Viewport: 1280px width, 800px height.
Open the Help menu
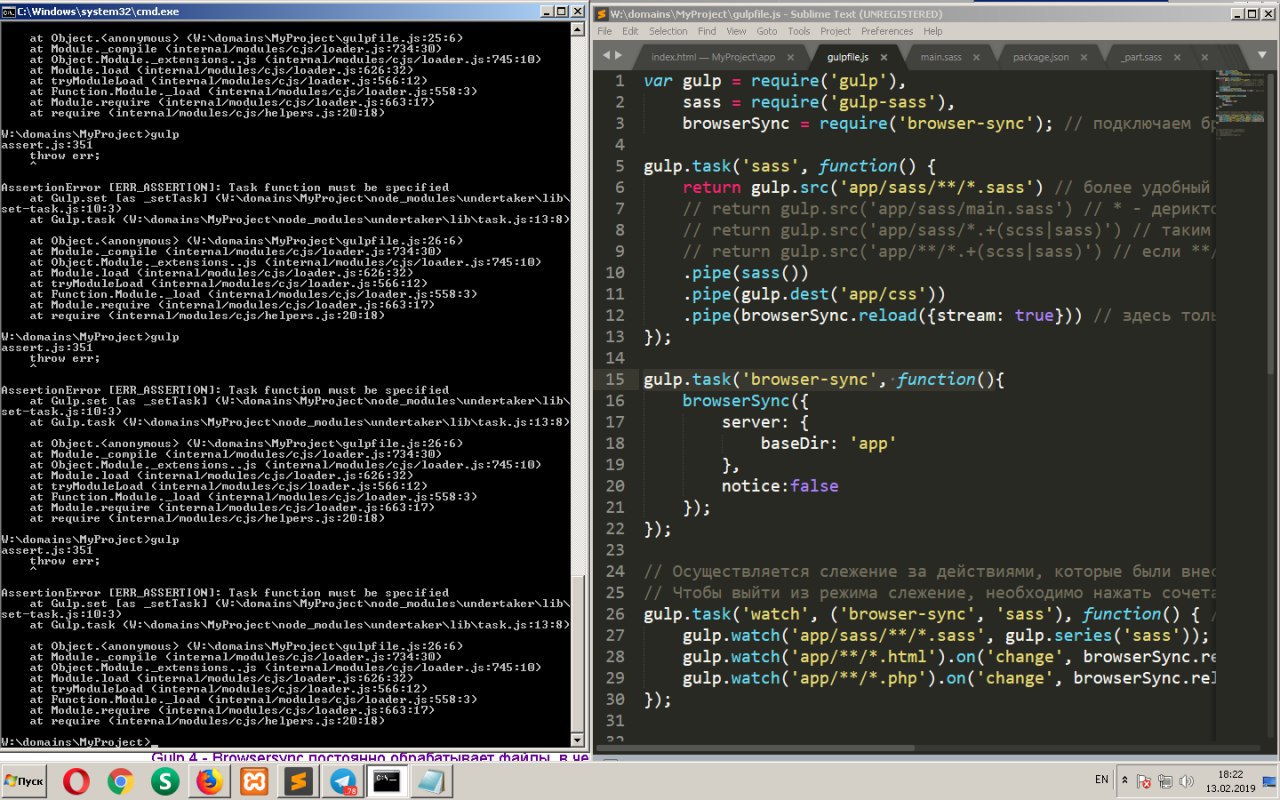tap(933, 31)
